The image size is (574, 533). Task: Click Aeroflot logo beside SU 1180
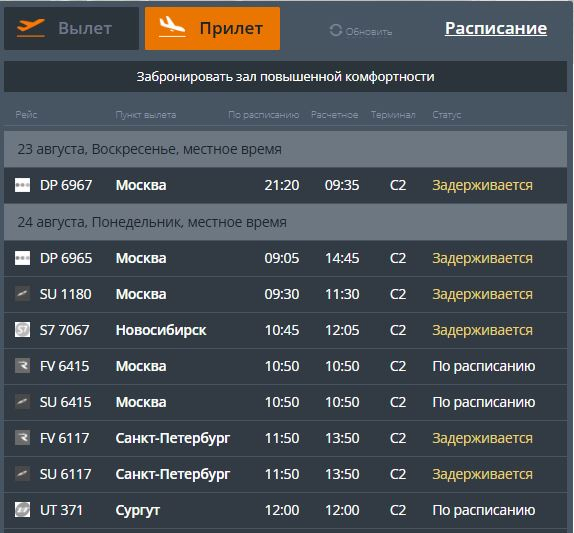[x=22, y=294]
